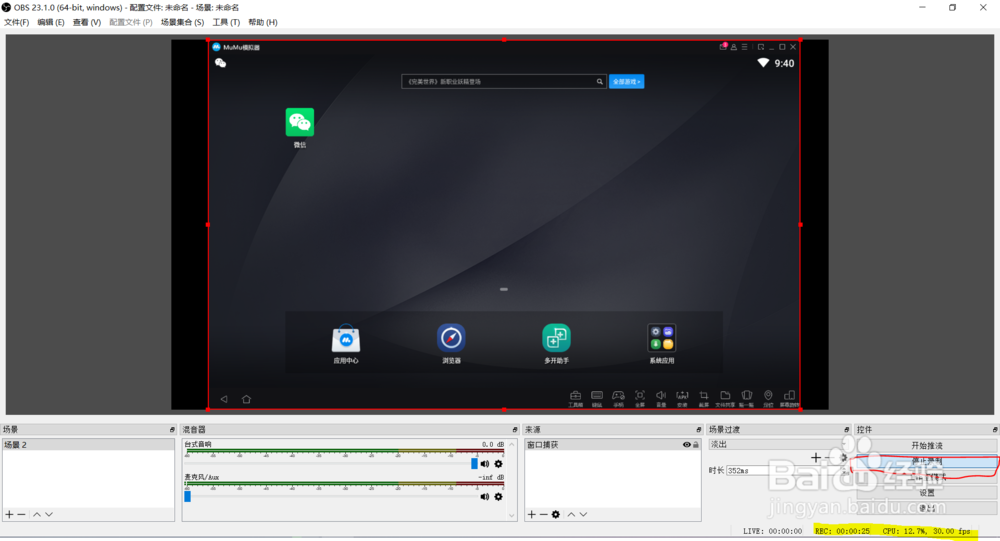Screen dimensions: 1000x541
Task: Toggle the lock on 窗口捕获 source
Action: pos(696,445)
